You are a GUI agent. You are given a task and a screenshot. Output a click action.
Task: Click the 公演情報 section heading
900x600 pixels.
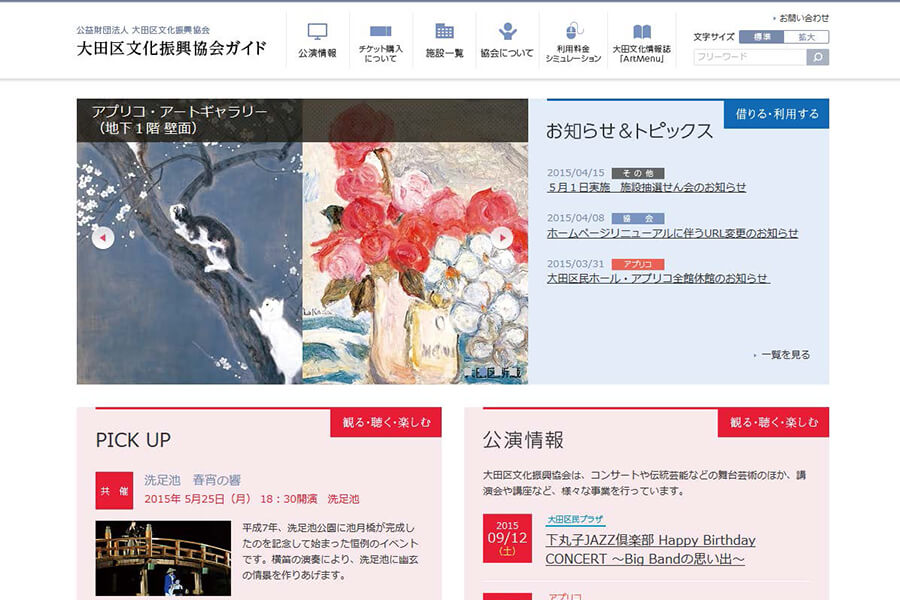coord(523,440)
